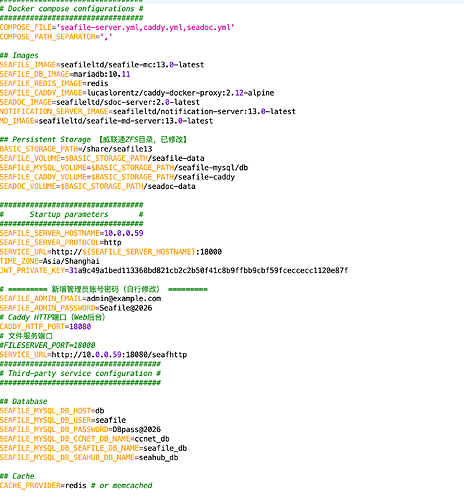Click the SEAFILE_DB_IMAGE mariadb line
The width and height of the screenshot is (464, 500).
click(65, 74)
